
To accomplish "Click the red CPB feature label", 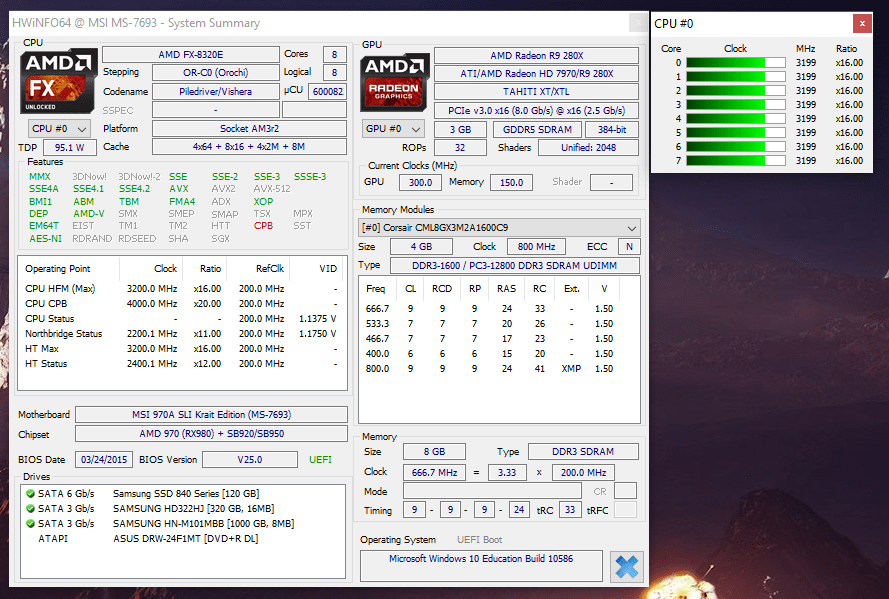I will coord(263,226).
